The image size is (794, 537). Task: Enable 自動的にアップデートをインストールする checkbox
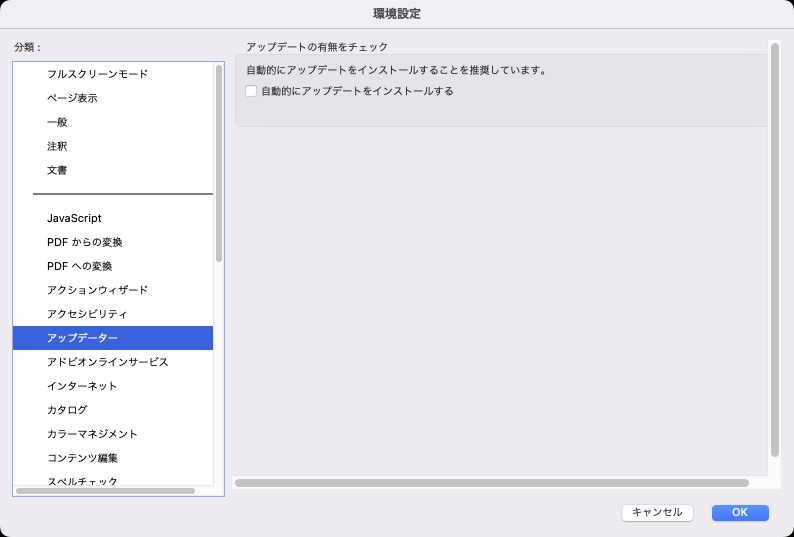(x=251, y=91)
